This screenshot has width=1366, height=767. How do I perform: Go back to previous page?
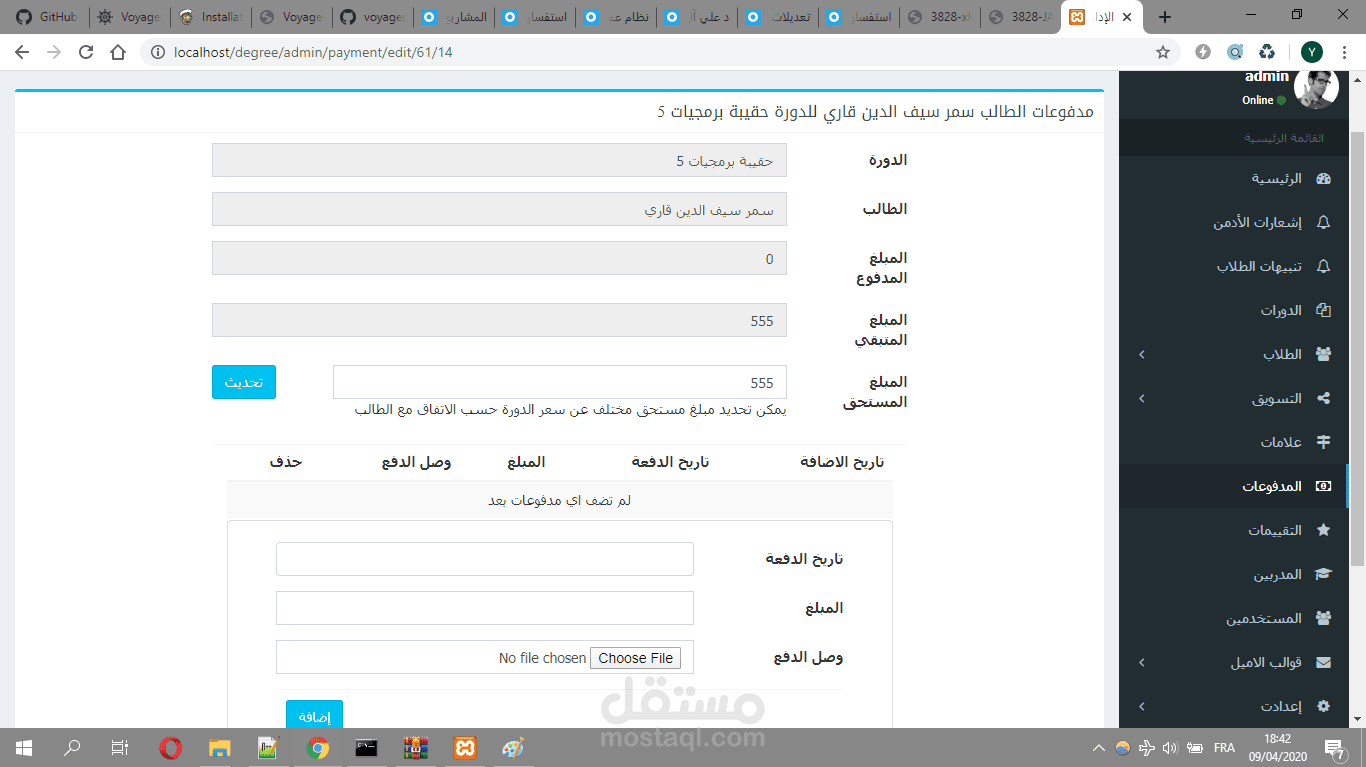coord(22,52)
